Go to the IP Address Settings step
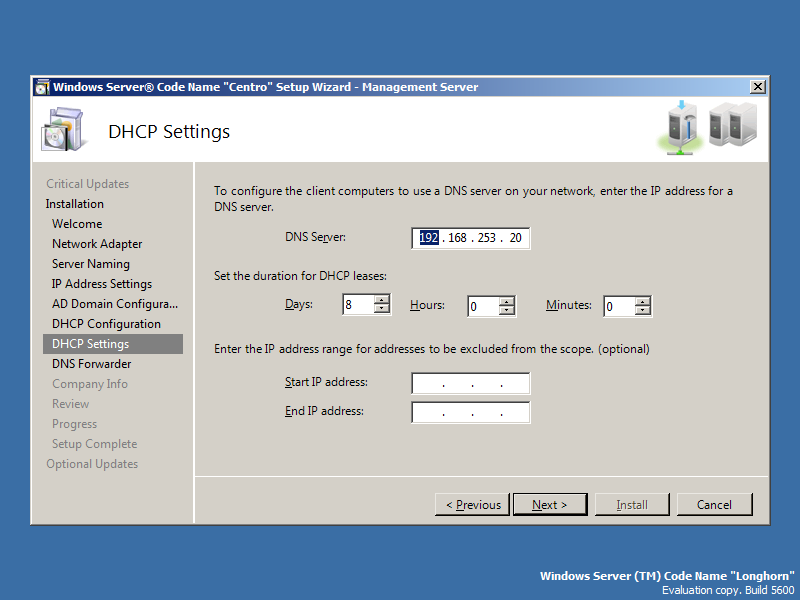800x600 pixels. (x=102, y=284)
